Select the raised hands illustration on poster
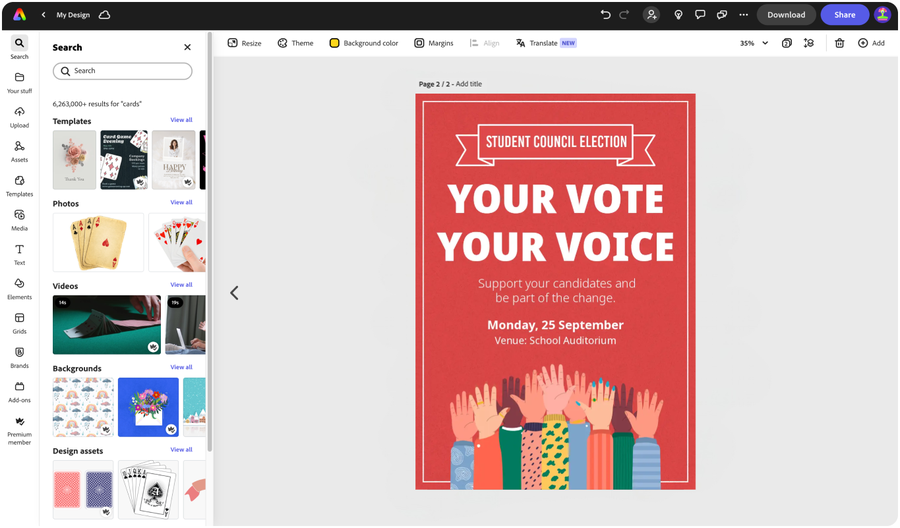Image resolution: width=900 pixels, height=528 pixels. coord(556,426)
